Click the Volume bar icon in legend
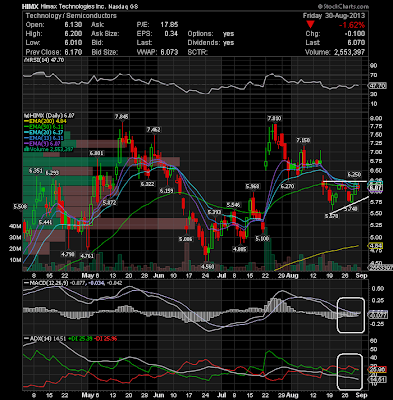The image size is (393, 400). pos(24,149)
